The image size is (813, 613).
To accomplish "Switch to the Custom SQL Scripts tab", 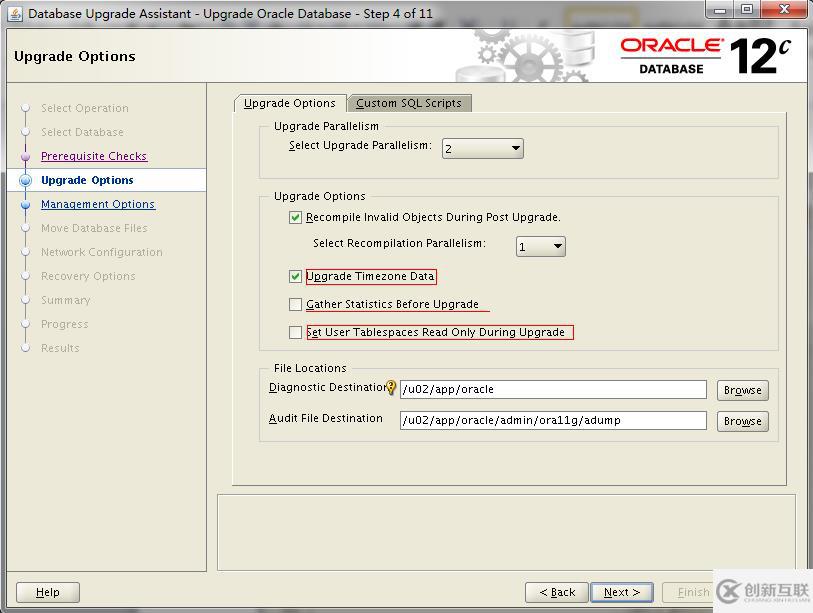I will (409, 103).
